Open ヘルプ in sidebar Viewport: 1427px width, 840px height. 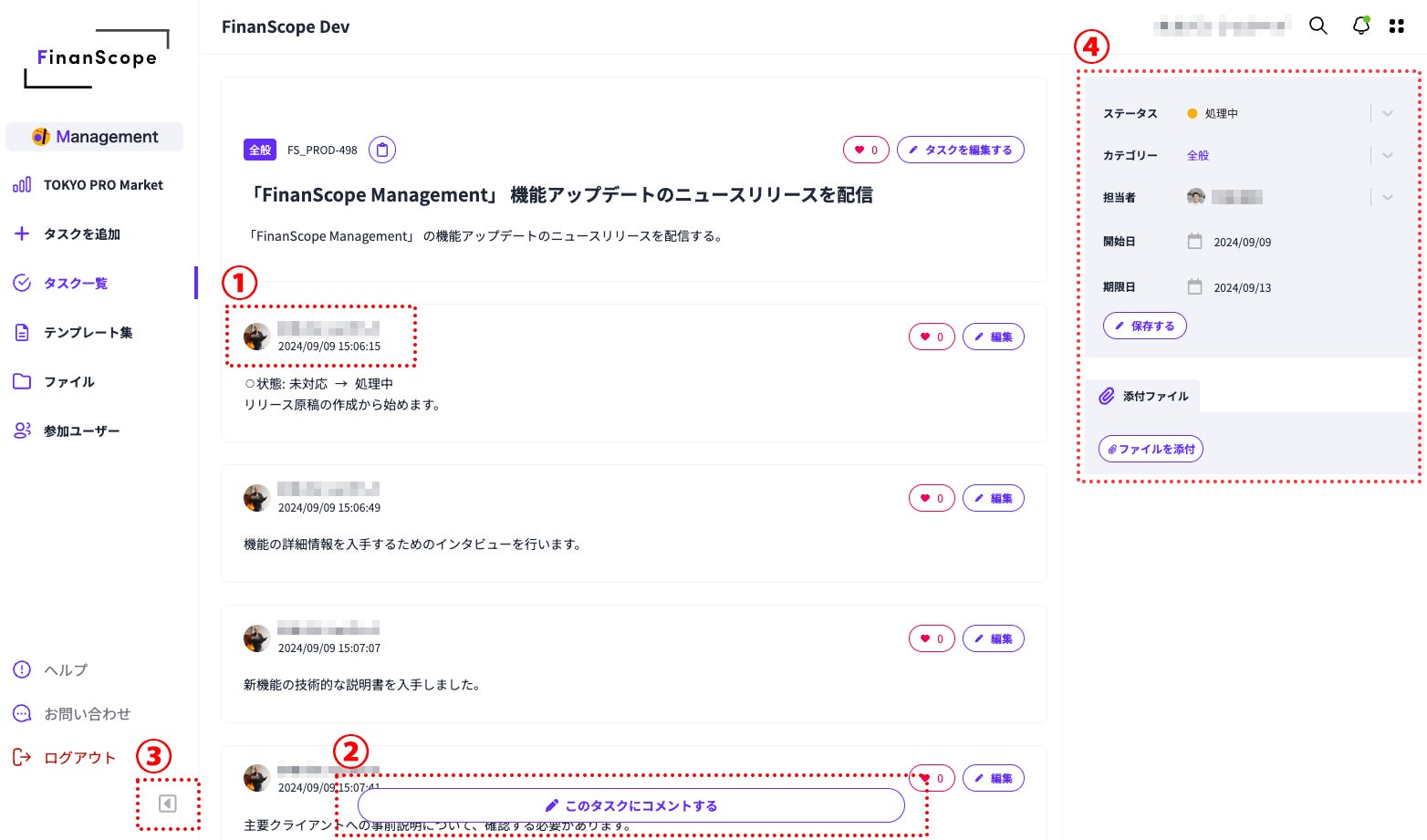(51, 670)
